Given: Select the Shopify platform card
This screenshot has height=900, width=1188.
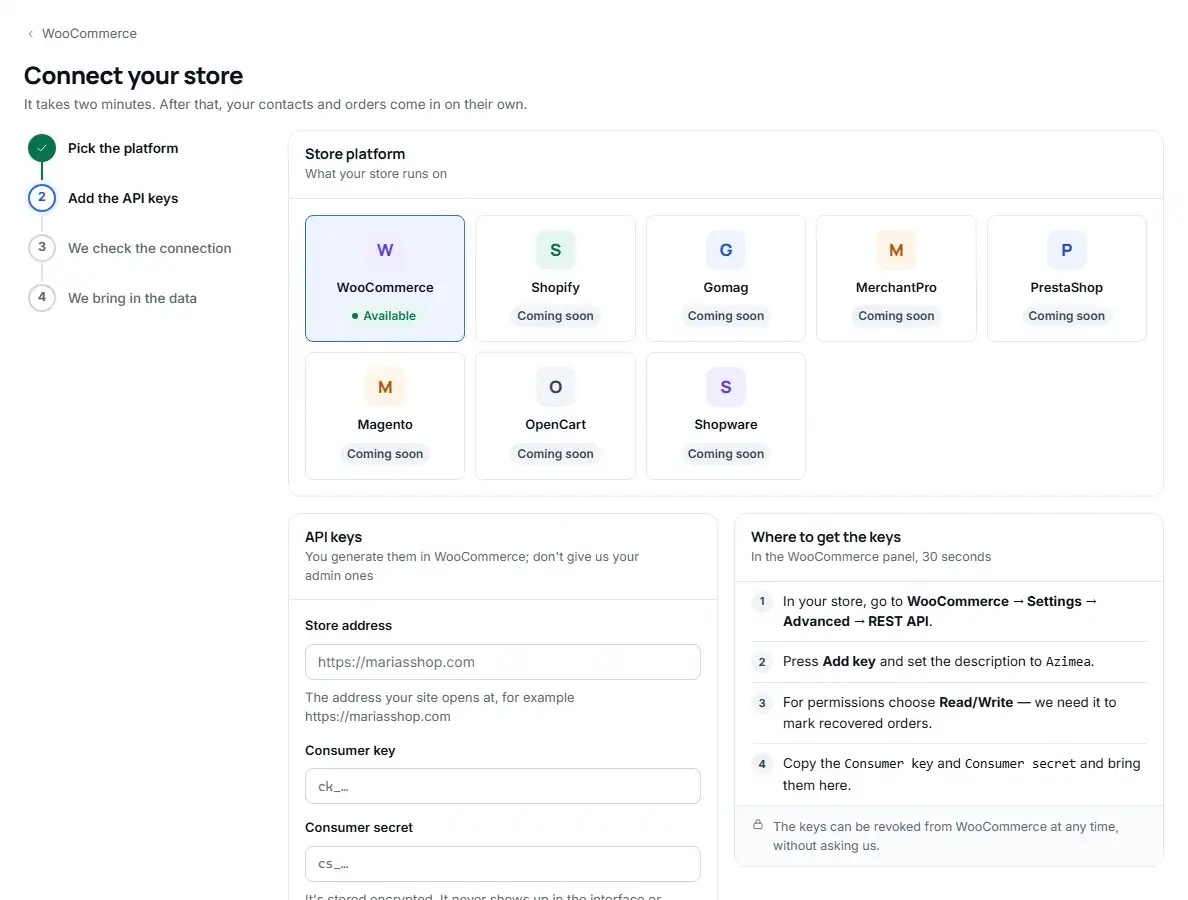Looking at the screenshot, I should coord(555,278).
